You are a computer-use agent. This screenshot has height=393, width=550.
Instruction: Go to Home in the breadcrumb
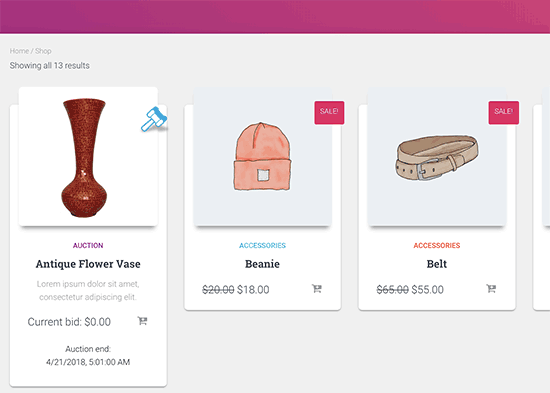[x=19, y=51]
